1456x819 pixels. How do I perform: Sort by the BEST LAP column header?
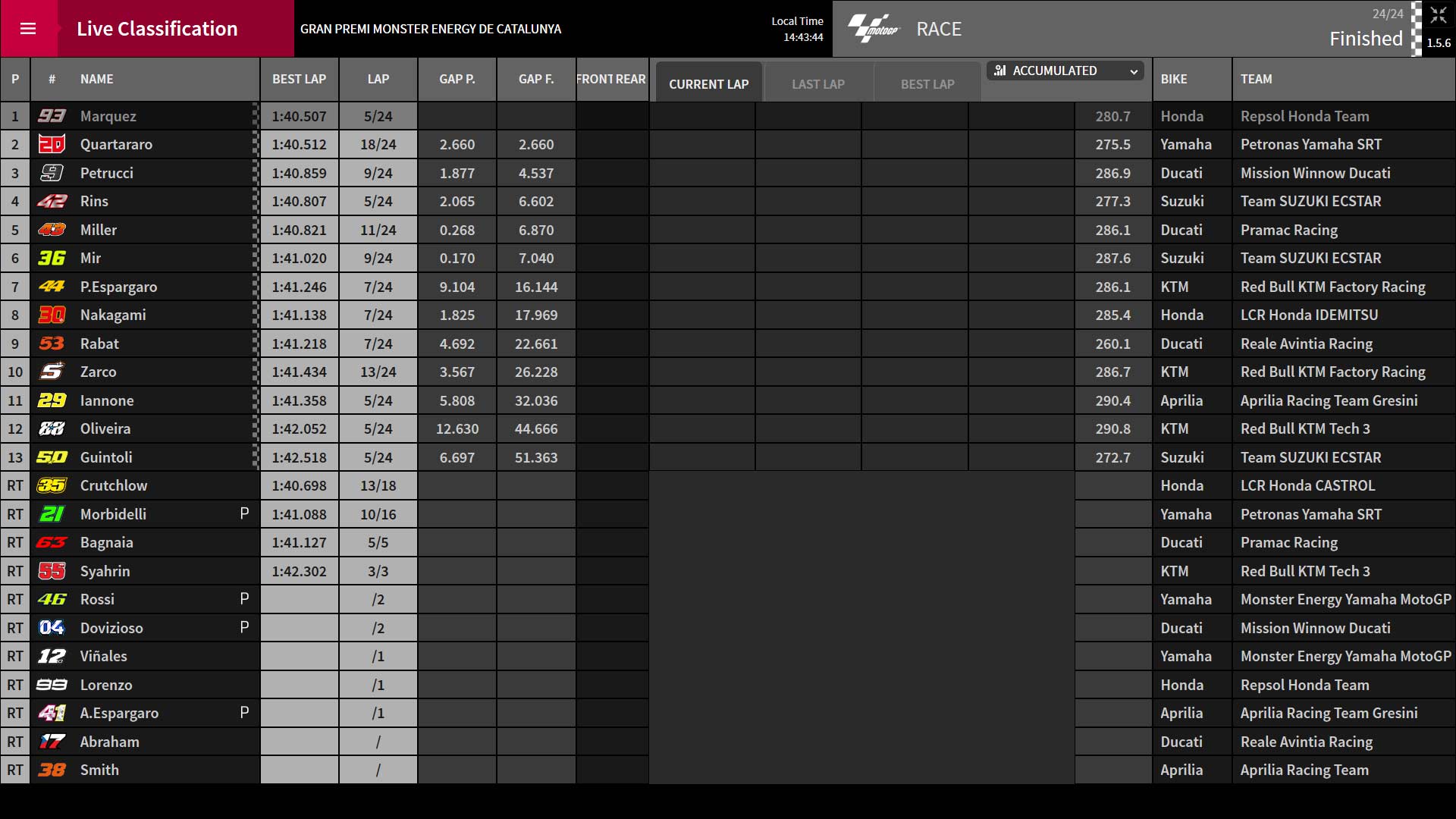pyautogui.click(x=299, y=79)
